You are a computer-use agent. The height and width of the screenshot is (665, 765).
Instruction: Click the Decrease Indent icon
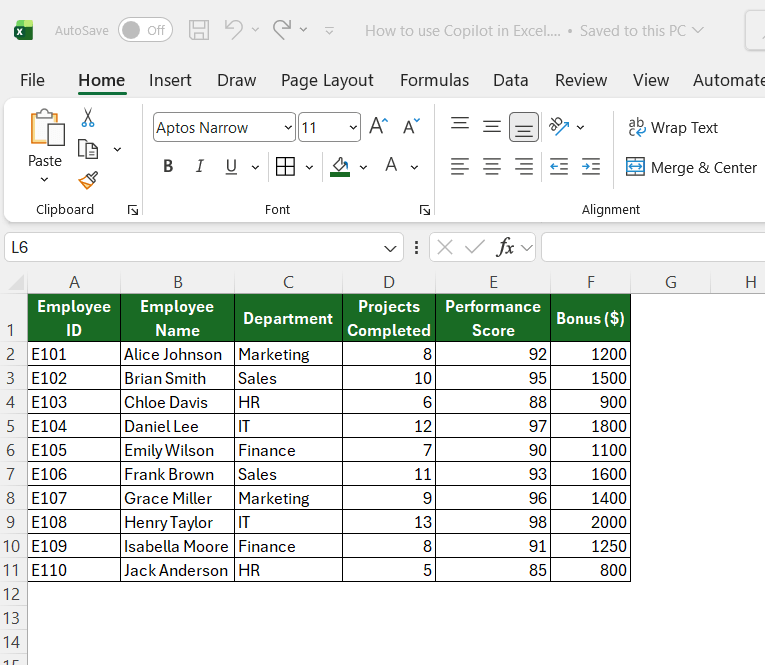pyautogui.click(x=559, y=167)
